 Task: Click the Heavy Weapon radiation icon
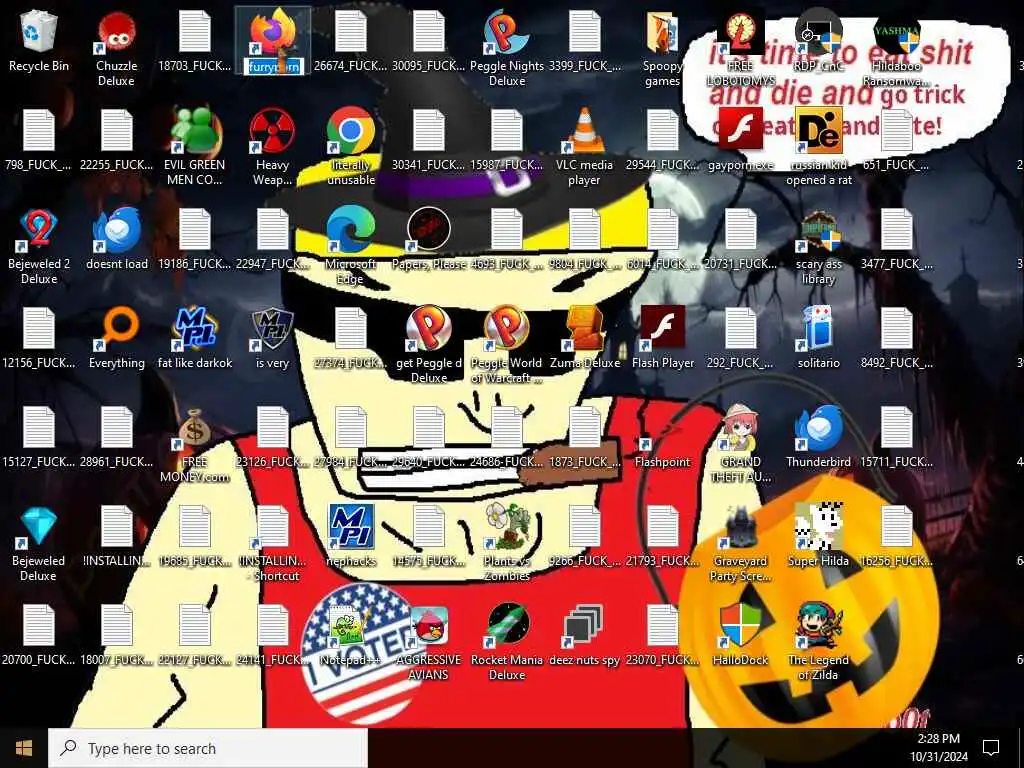(272, 131)
